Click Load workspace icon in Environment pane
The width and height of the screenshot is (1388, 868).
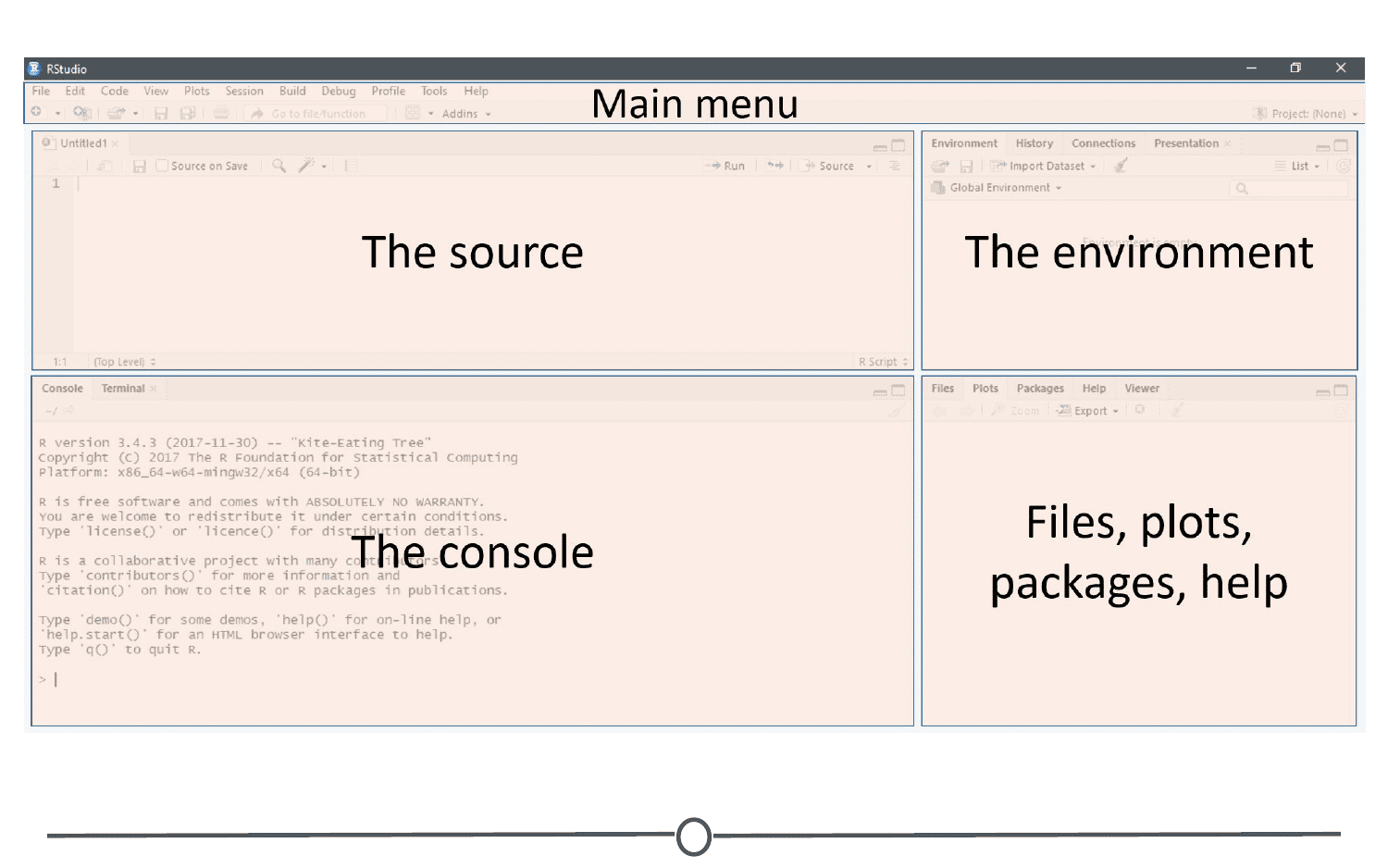point(940,166)
